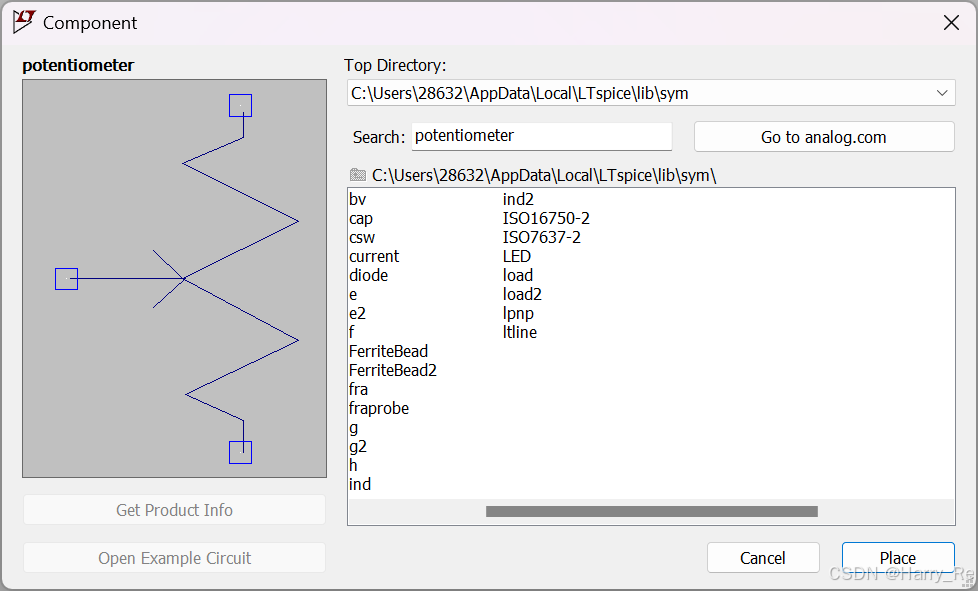
Task: Select the 'ISO7637-2' component
Action: tap(541, 238)
